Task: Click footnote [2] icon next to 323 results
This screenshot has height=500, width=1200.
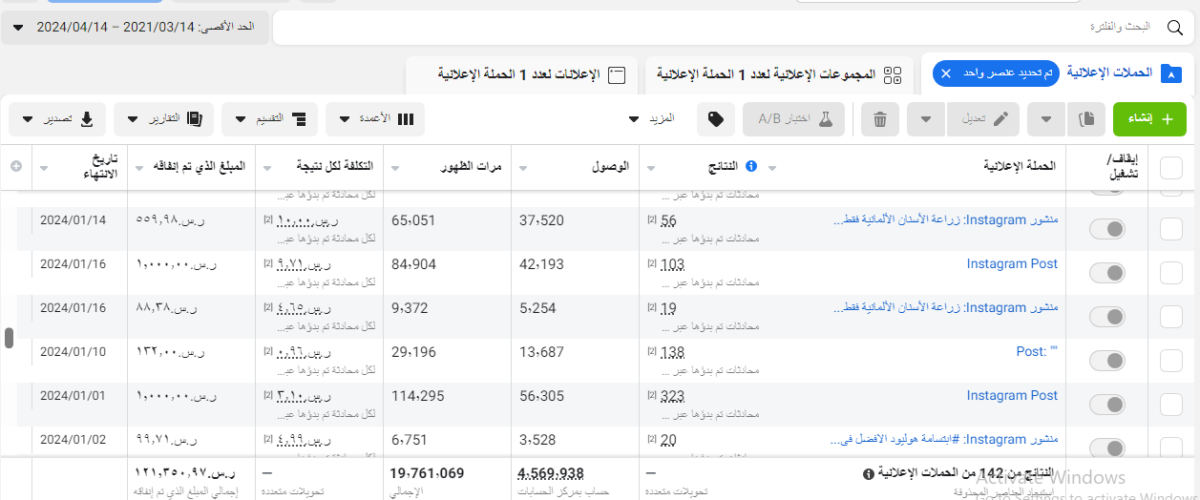Action: pyautogui.click(x=652, y=396)
